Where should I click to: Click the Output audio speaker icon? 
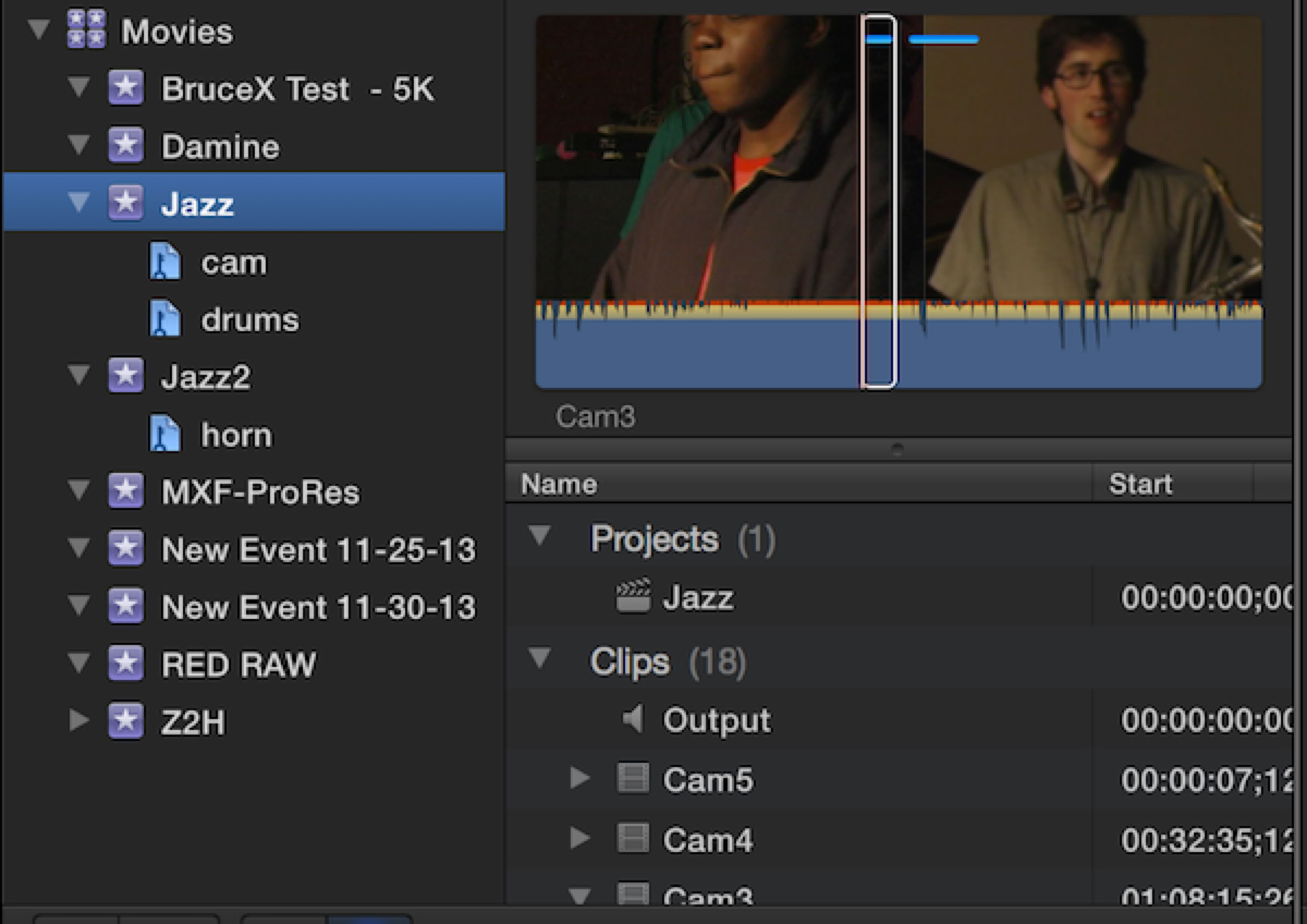point(633,719)
